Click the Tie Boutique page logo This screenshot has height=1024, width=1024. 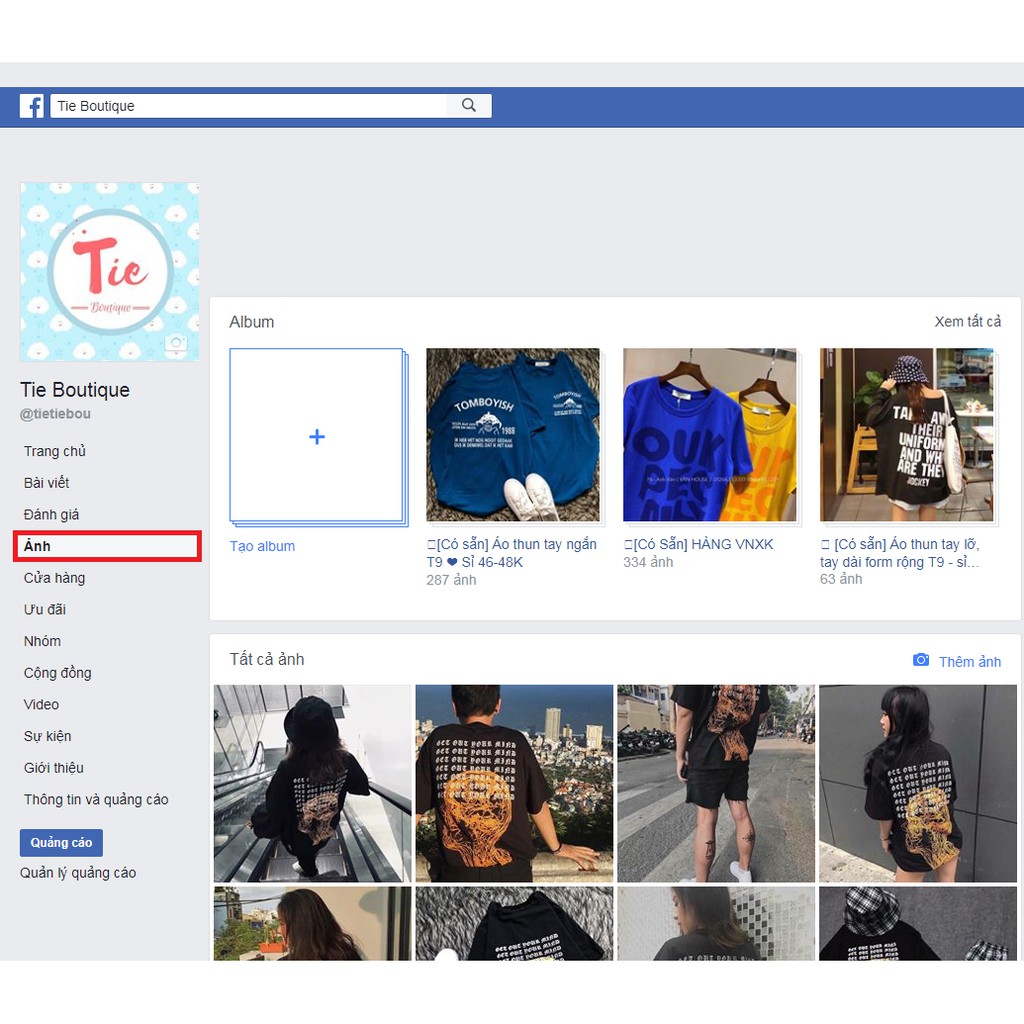click(109, 272)
